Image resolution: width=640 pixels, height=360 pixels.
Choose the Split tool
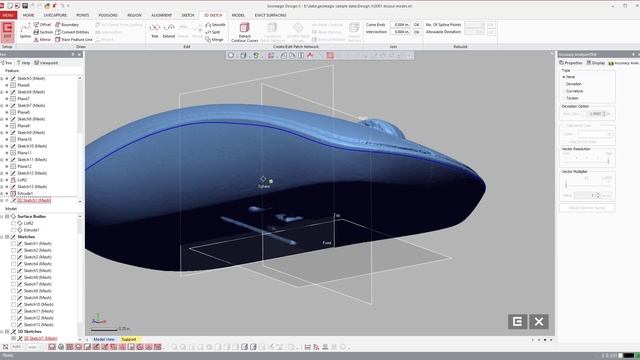pos(213,32)
